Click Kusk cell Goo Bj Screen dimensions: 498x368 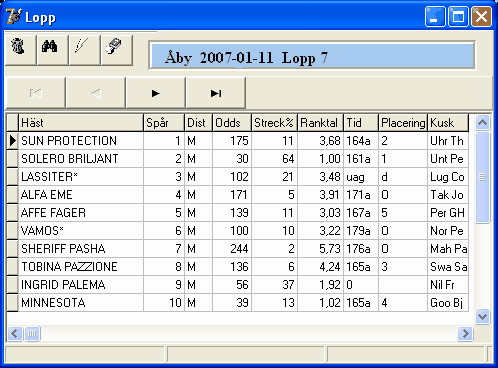pos(448,303)
